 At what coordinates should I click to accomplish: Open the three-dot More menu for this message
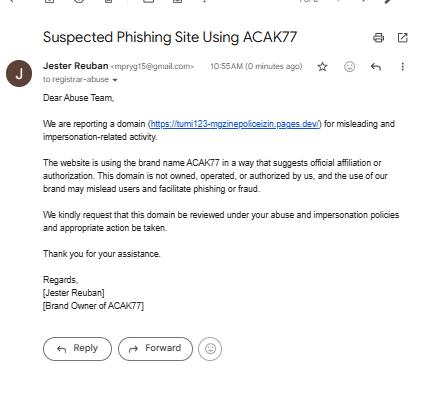click(403, 67)
